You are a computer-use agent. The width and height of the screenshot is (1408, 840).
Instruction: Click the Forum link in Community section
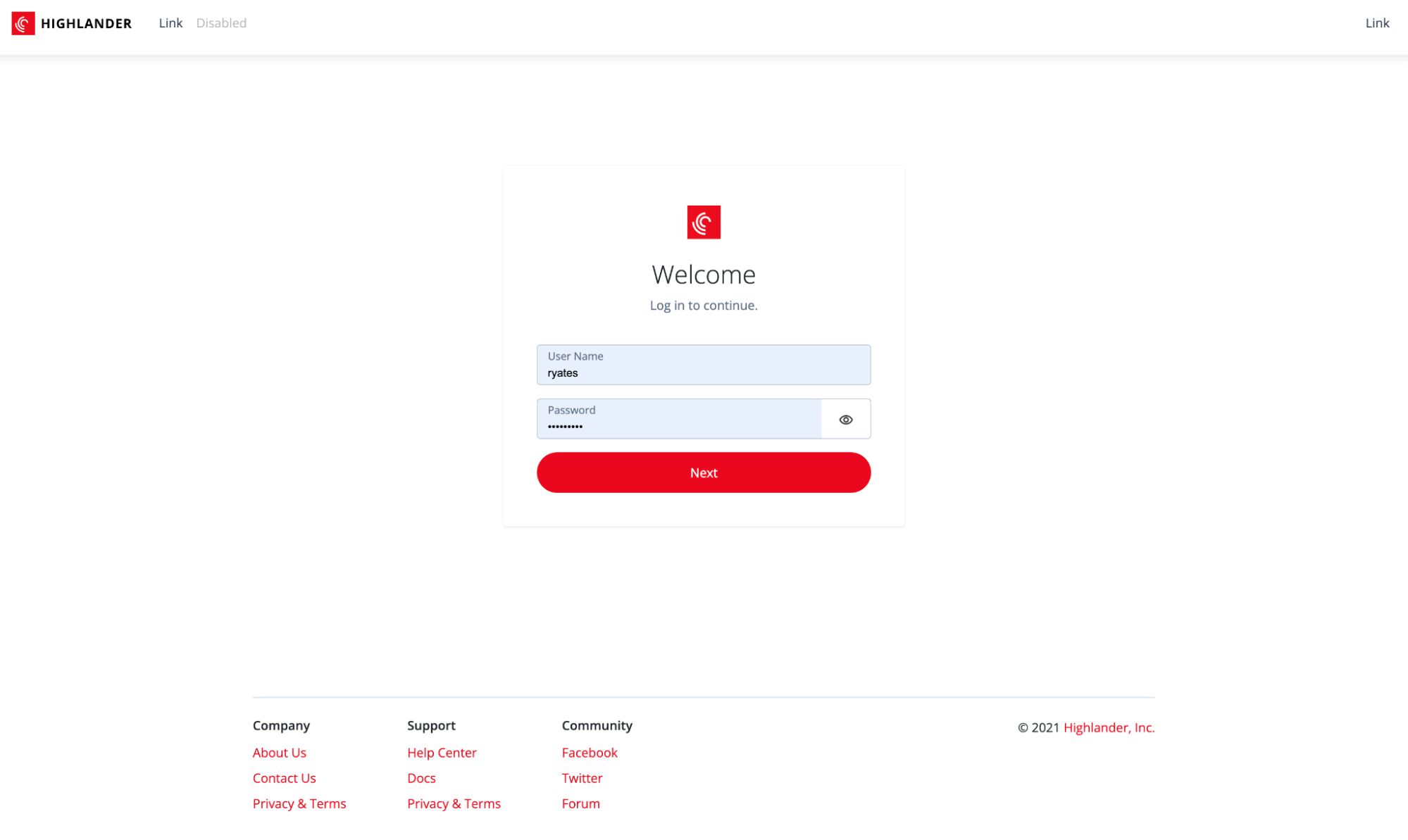pyautogui.click(x=580, y=803)
